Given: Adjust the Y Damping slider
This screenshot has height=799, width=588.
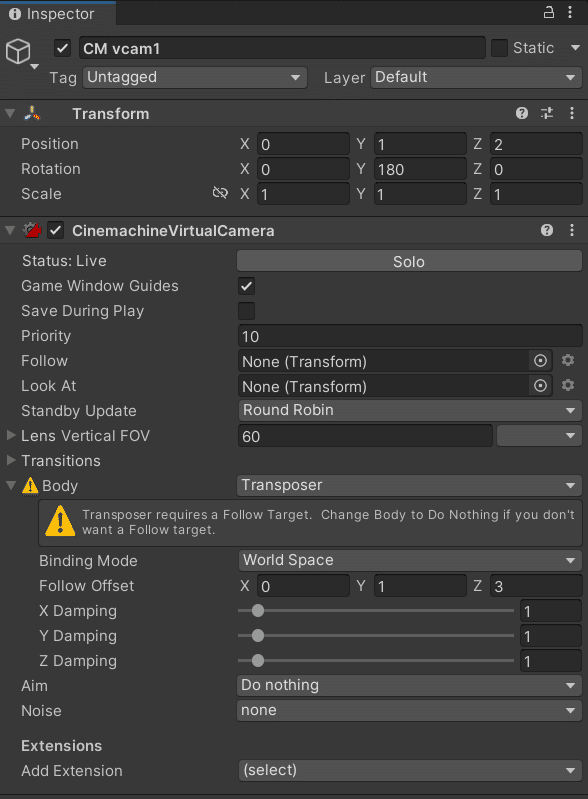Looking at the screenshot, I should pos(376,635).
